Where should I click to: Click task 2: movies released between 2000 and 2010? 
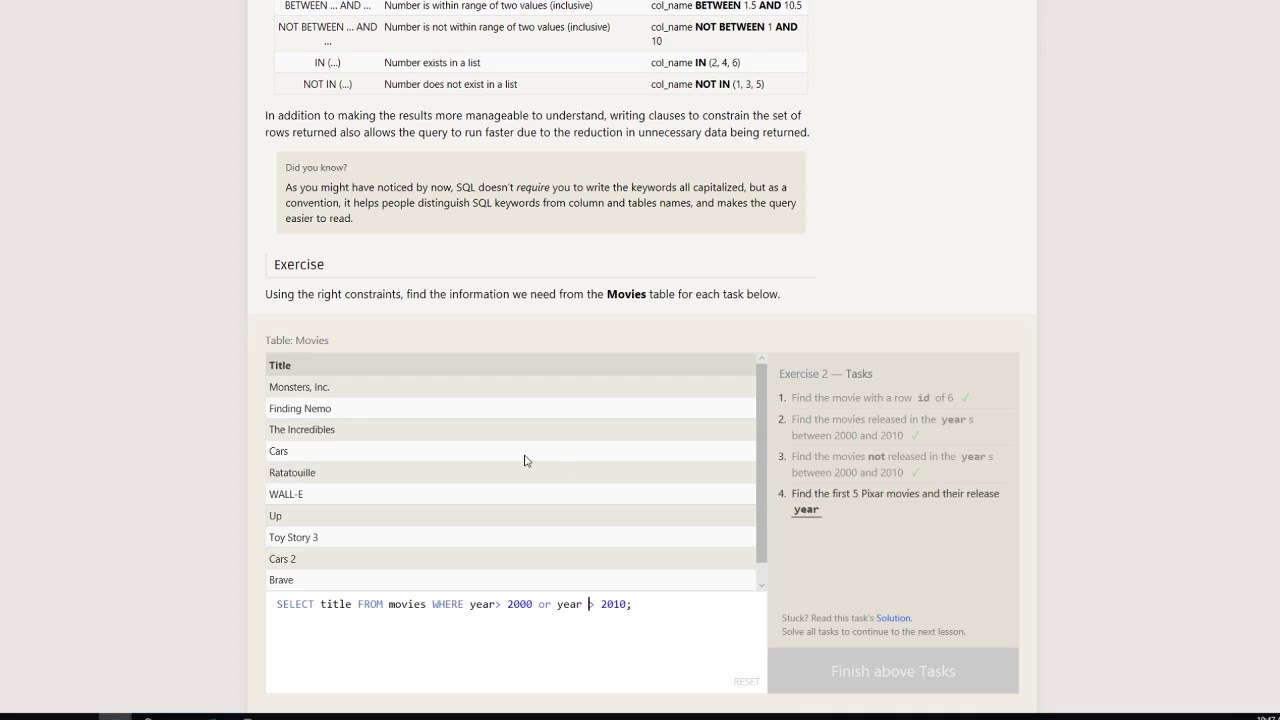click(882, 427)
